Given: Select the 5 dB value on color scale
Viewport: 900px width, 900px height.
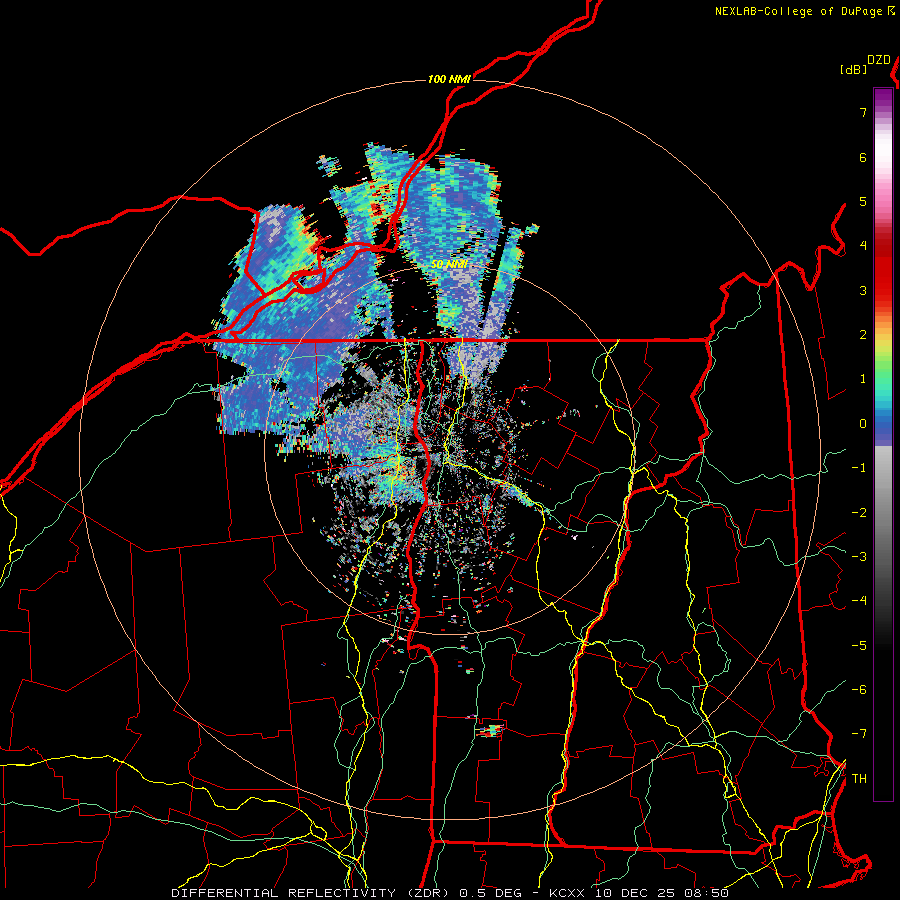Looking at the screenshot, I should click(x=863, y=201).
